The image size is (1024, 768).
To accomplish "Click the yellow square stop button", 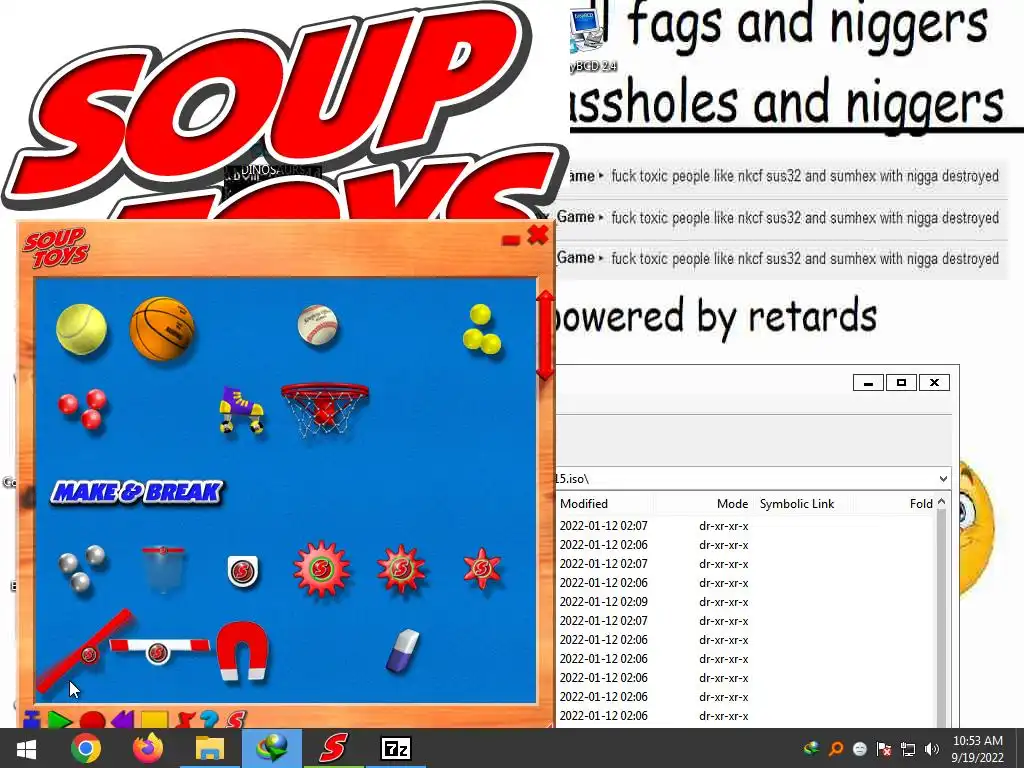I will pos(155,720).
